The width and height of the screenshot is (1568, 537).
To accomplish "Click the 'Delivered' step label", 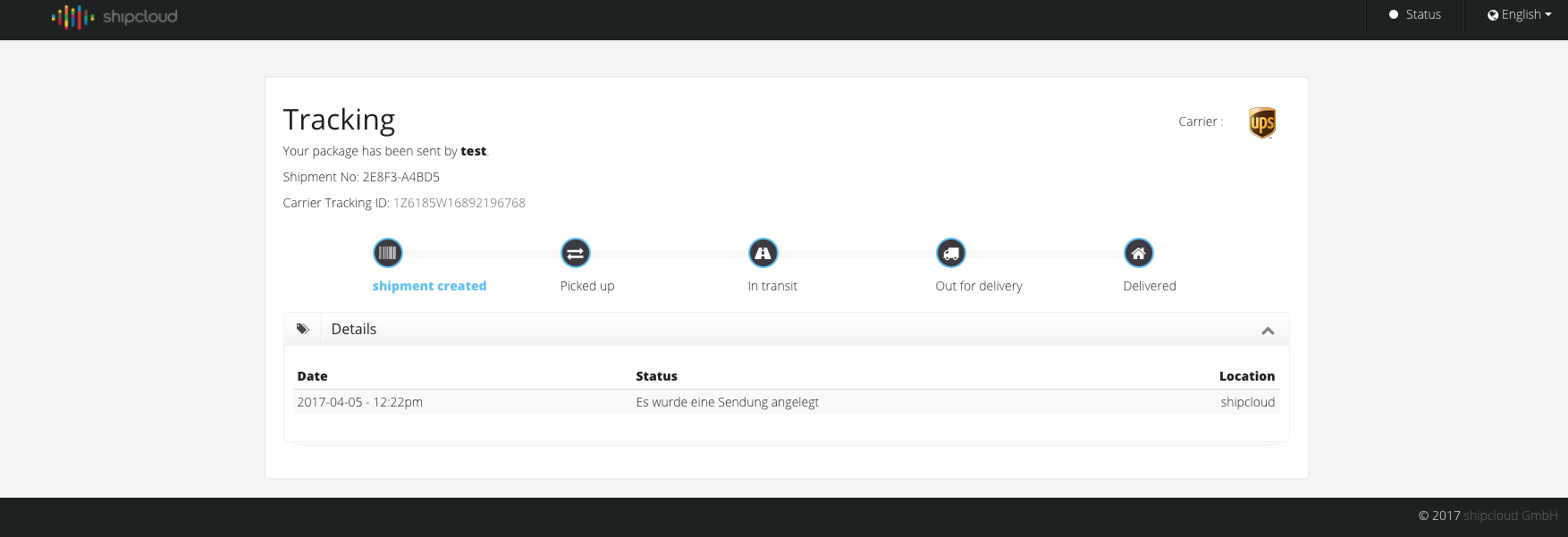I will 1150,286.
